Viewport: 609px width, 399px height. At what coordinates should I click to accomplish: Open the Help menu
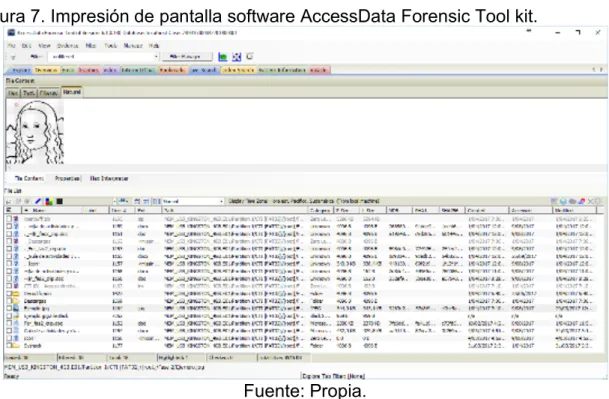(154, 46)
